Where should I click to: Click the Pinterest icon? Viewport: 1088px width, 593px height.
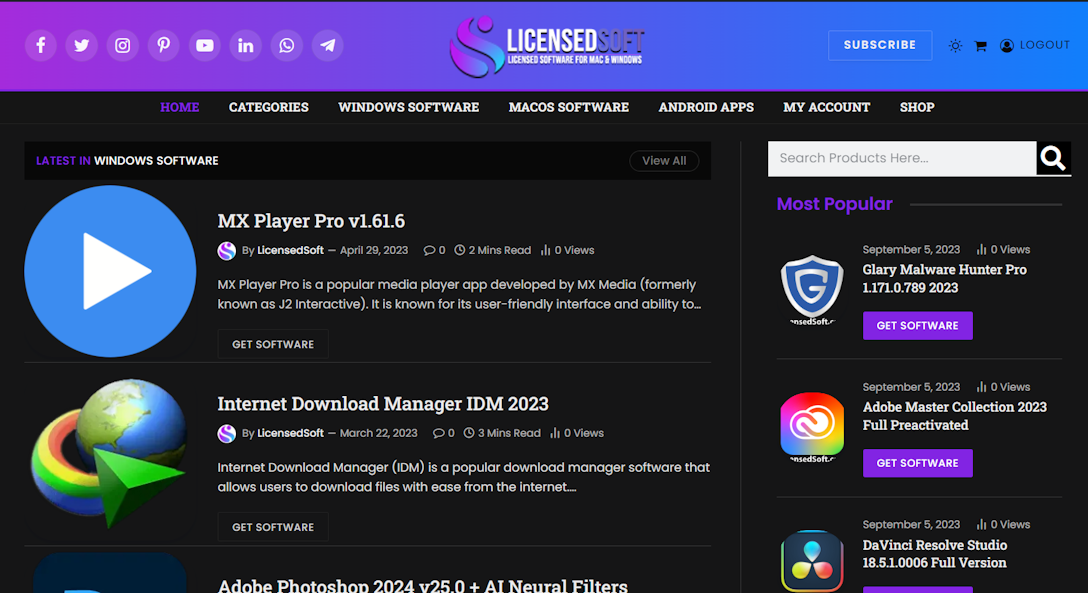coord(164,45)
